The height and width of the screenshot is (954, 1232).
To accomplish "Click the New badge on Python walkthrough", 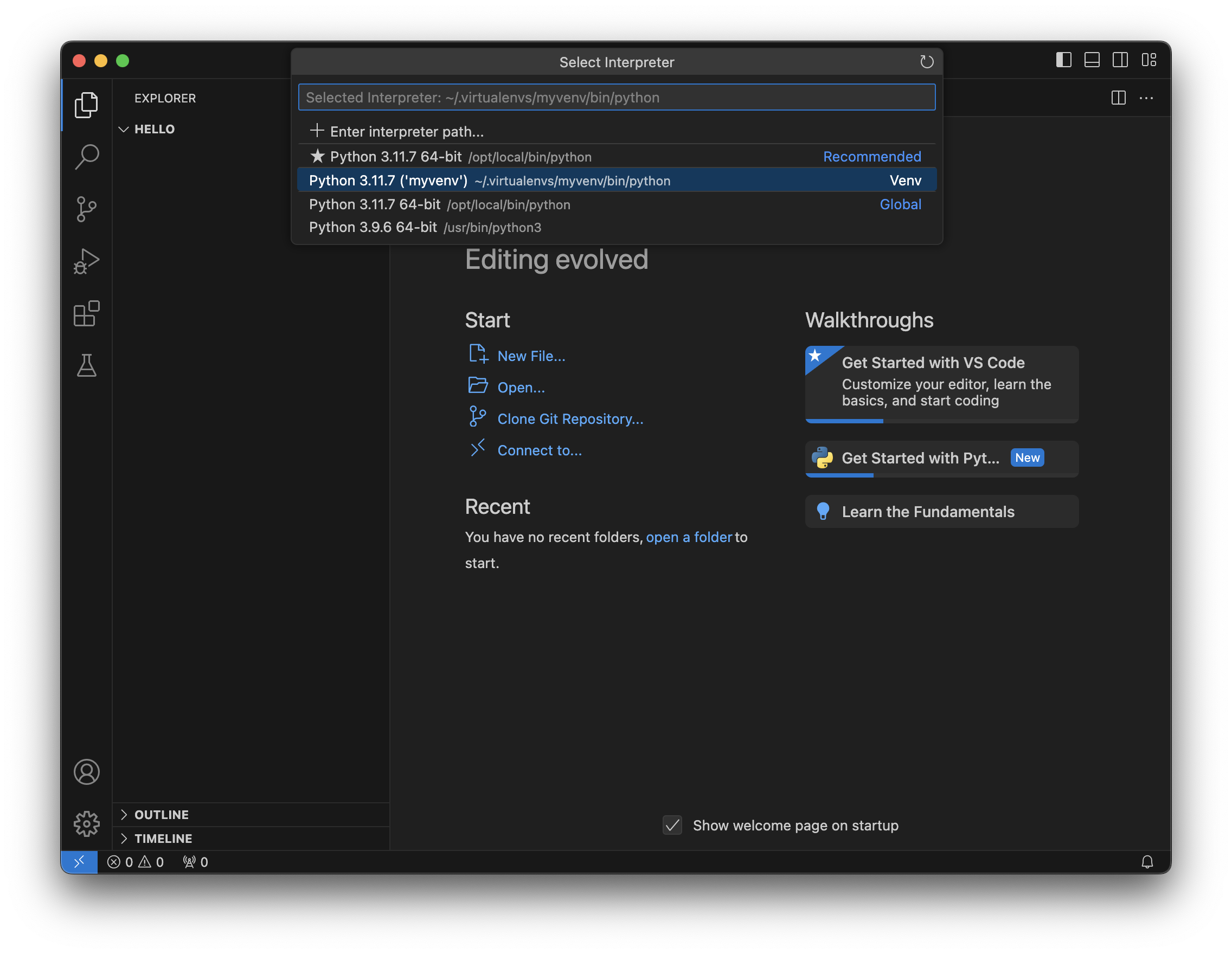I will pyautogui.click(x=1026, y=457).
